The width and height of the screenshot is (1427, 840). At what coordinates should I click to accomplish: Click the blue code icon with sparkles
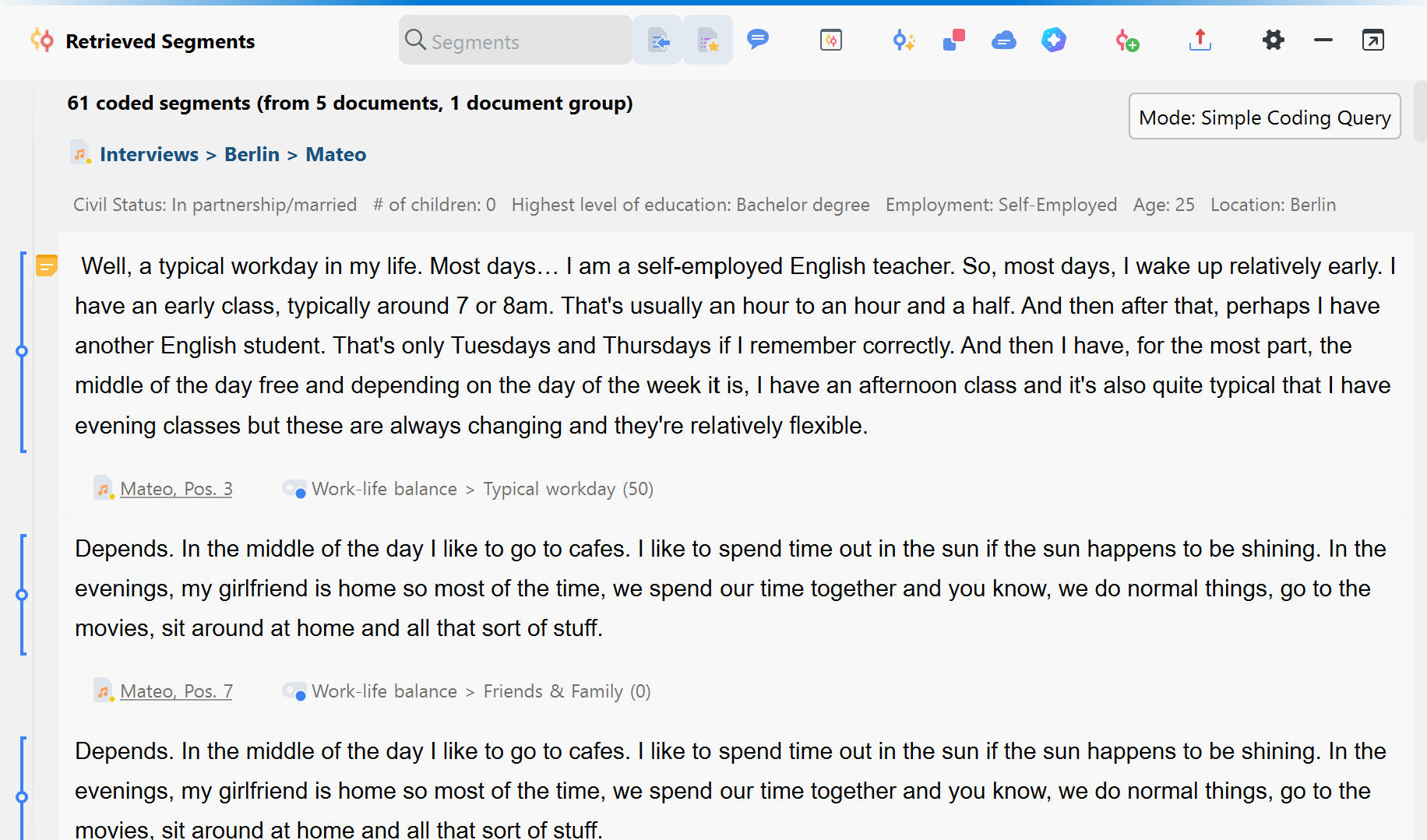pos(904,40)
